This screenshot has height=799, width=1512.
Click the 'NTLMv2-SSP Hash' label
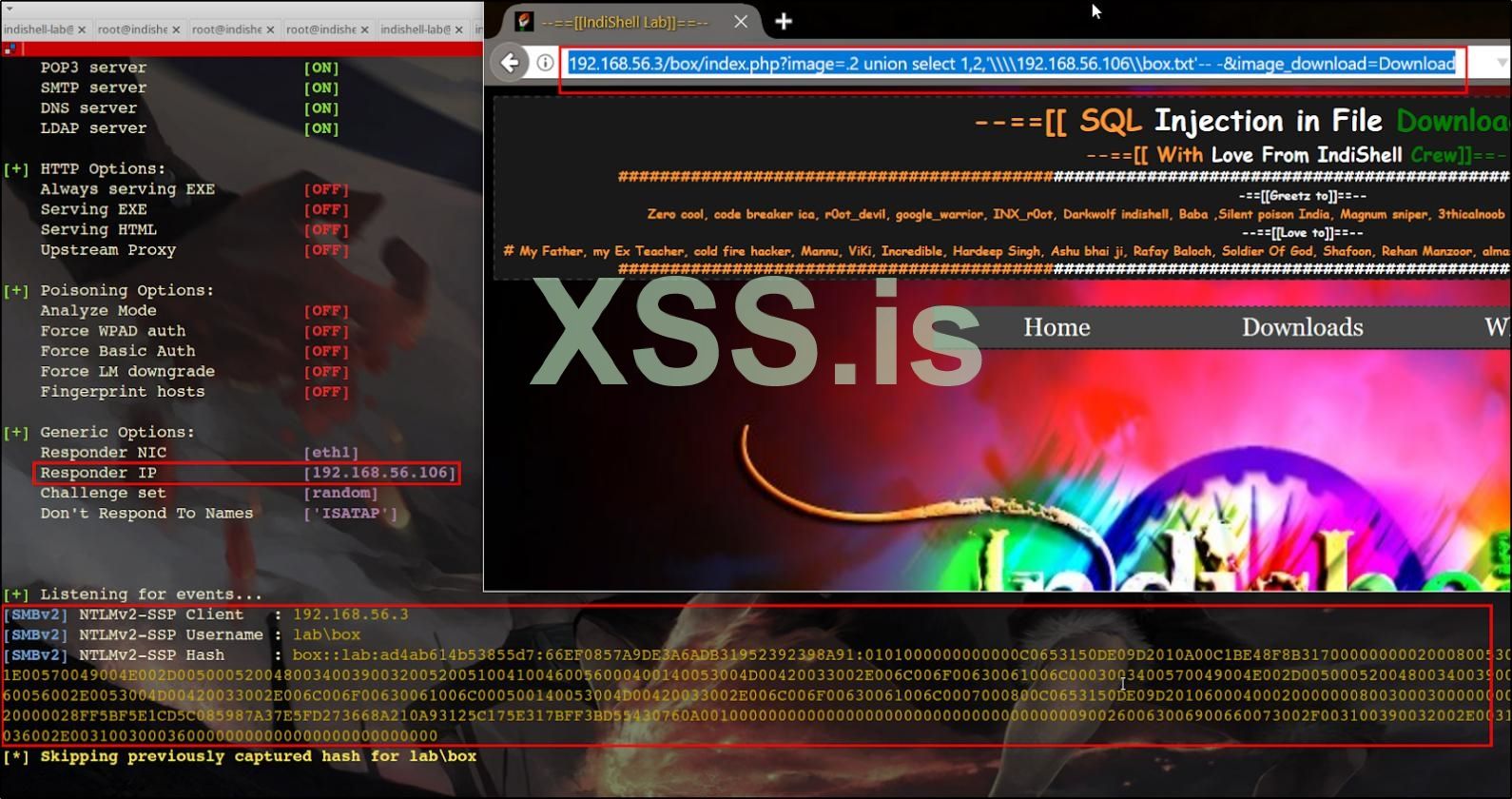pyautogui.click(x=152, y=655)
